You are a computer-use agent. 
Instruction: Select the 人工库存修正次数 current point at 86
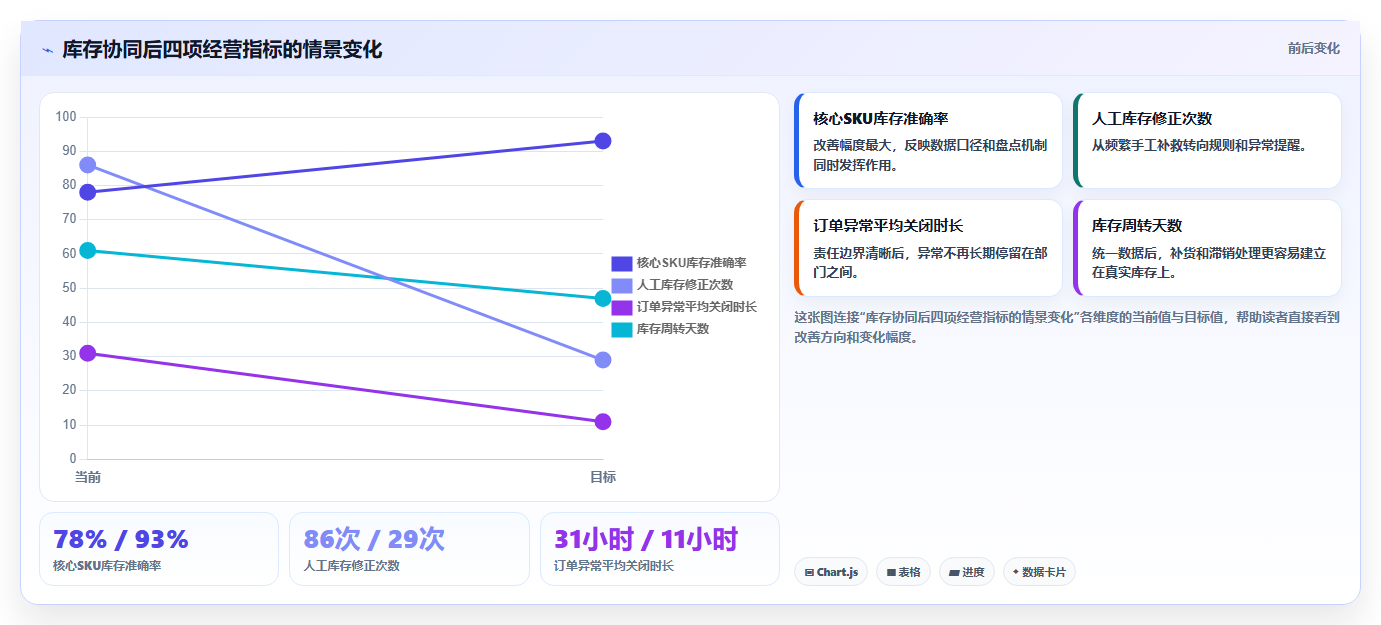88,165
